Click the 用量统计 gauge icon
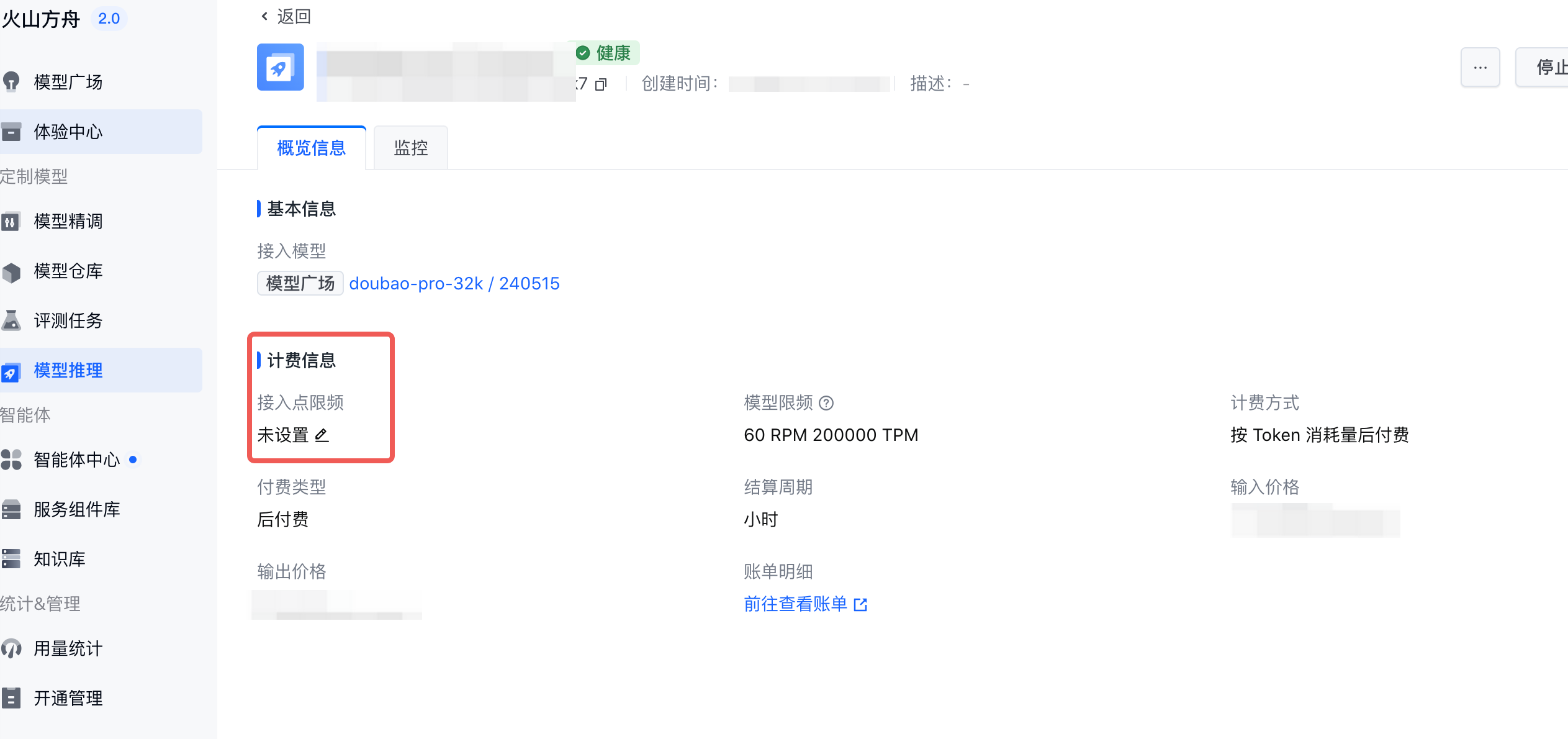Image resolution: width=1568 pixels, height=739 pixels. 11,648
